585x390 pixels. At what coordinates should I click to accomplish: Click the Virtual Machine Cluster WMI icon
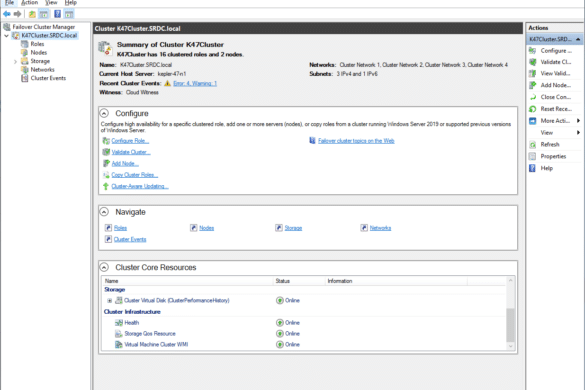[x=119, y=344]
